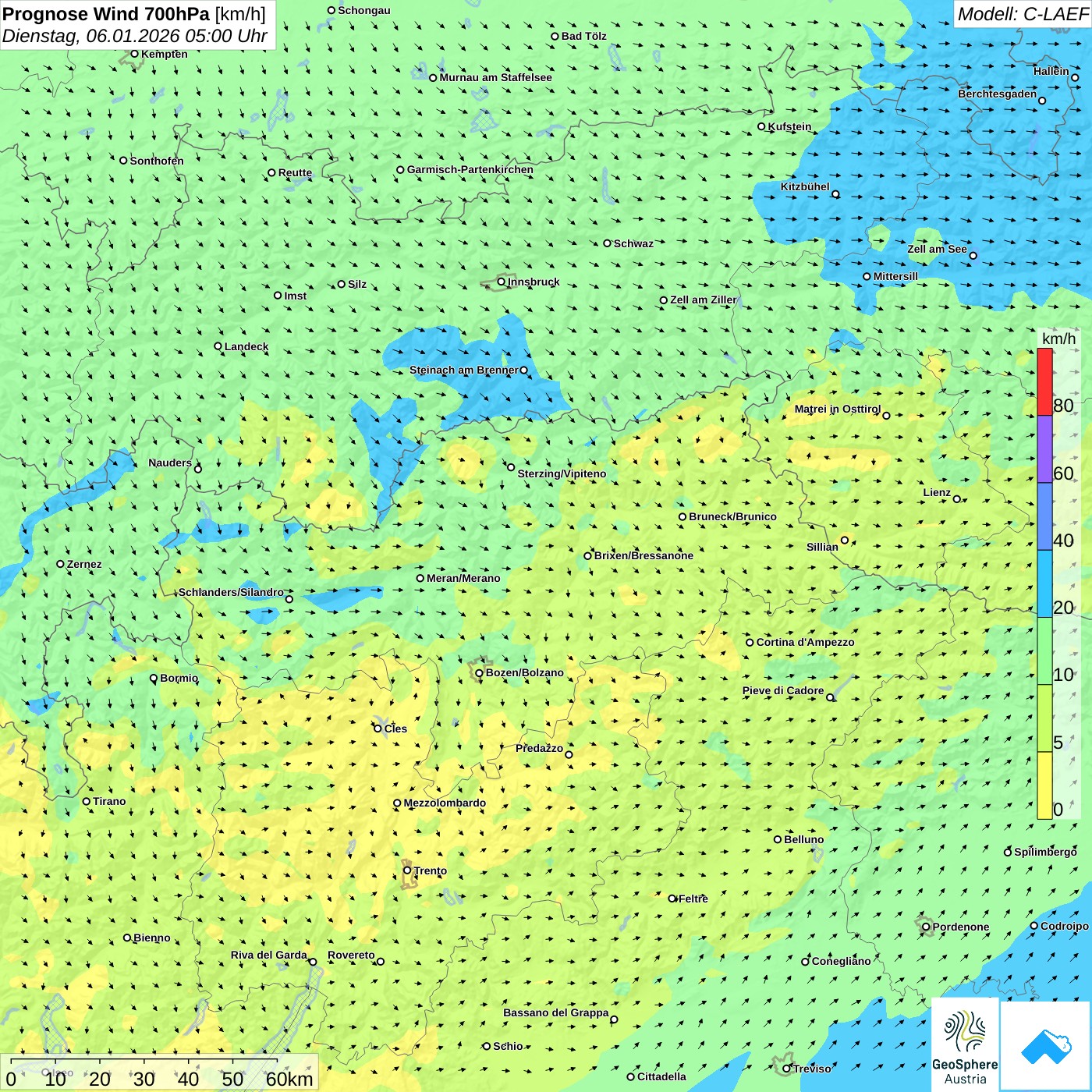
Task: Click the GeoSphere Austria logo
Action: pos(965,1047)
